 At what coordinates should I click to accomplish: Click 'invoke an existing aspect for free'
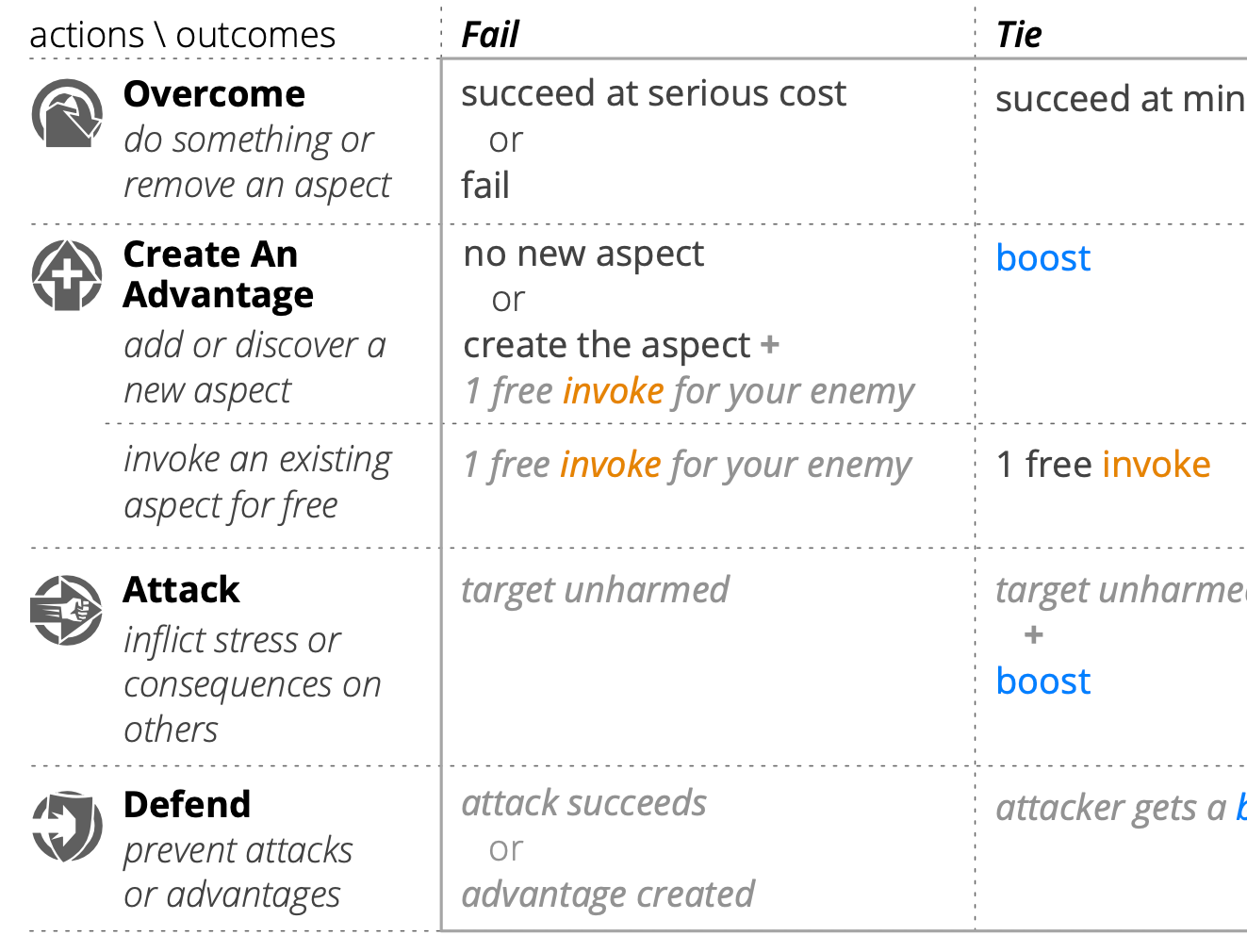click(257, 483)
